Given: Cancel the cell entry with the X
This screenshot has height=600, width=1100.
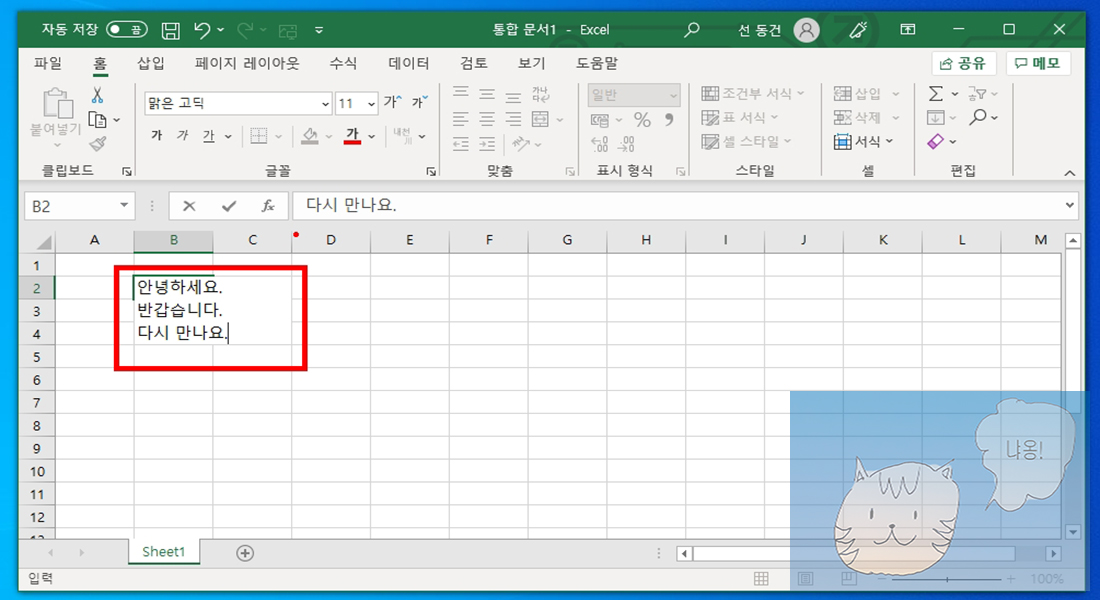Looking at the screenshot, I should (x=189, y=206).
